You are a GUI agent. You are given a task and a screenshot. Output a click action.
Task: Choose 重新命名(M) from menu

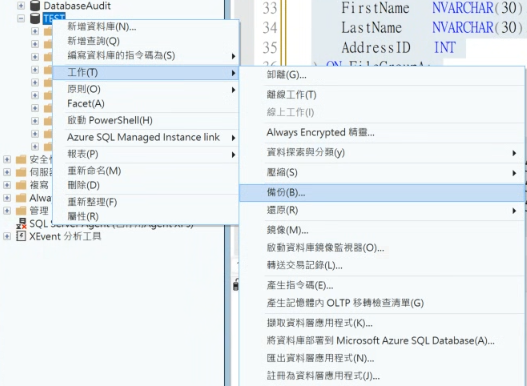click(146, 171)
